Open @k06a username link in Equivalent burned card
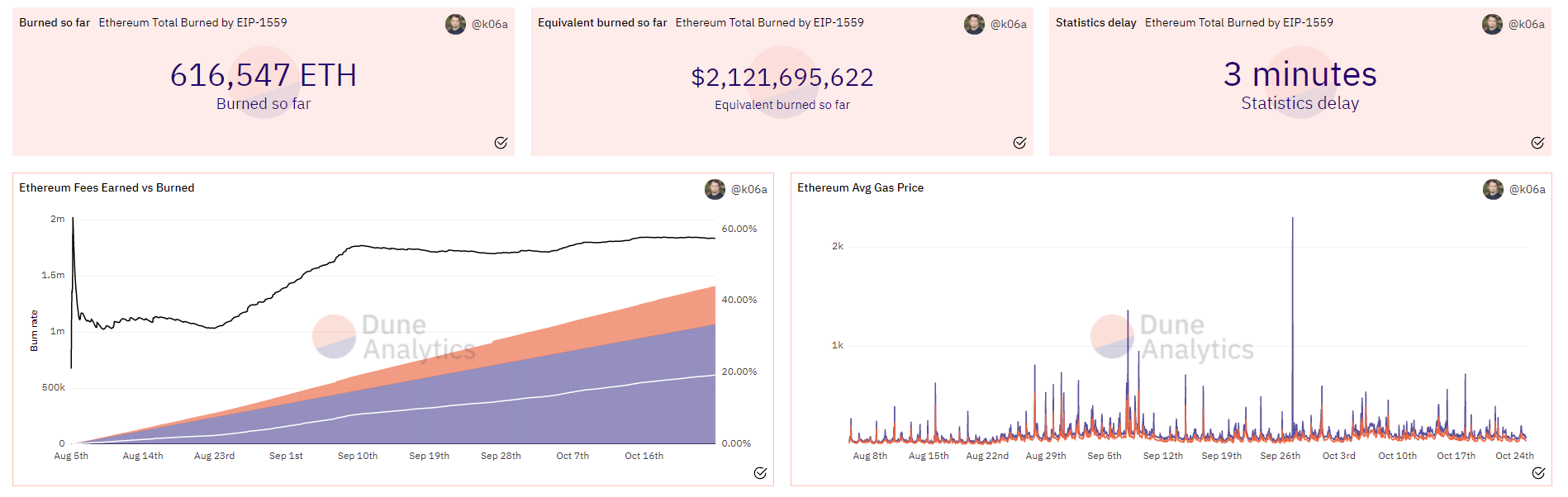 point(1009,24)
